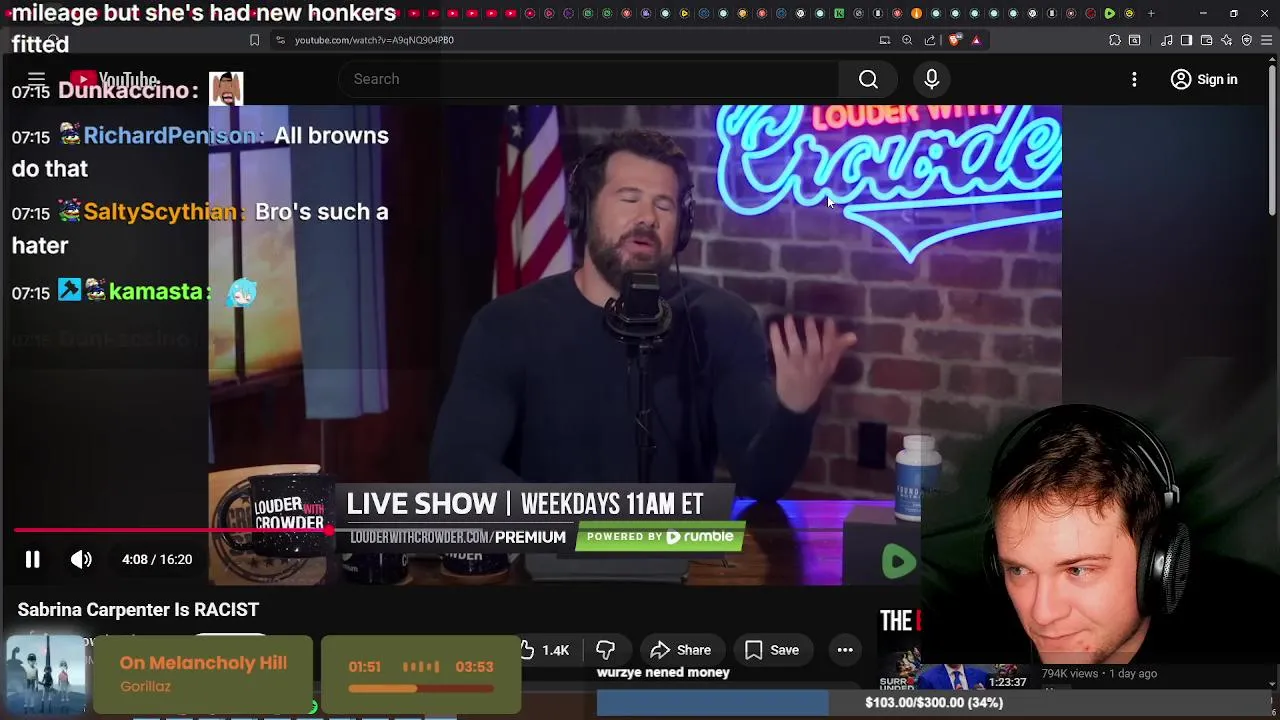The height and width of the screenshot is (720, 1280).
Task: Toggle the Brave sidebar panel
Action: (1186, 40)
